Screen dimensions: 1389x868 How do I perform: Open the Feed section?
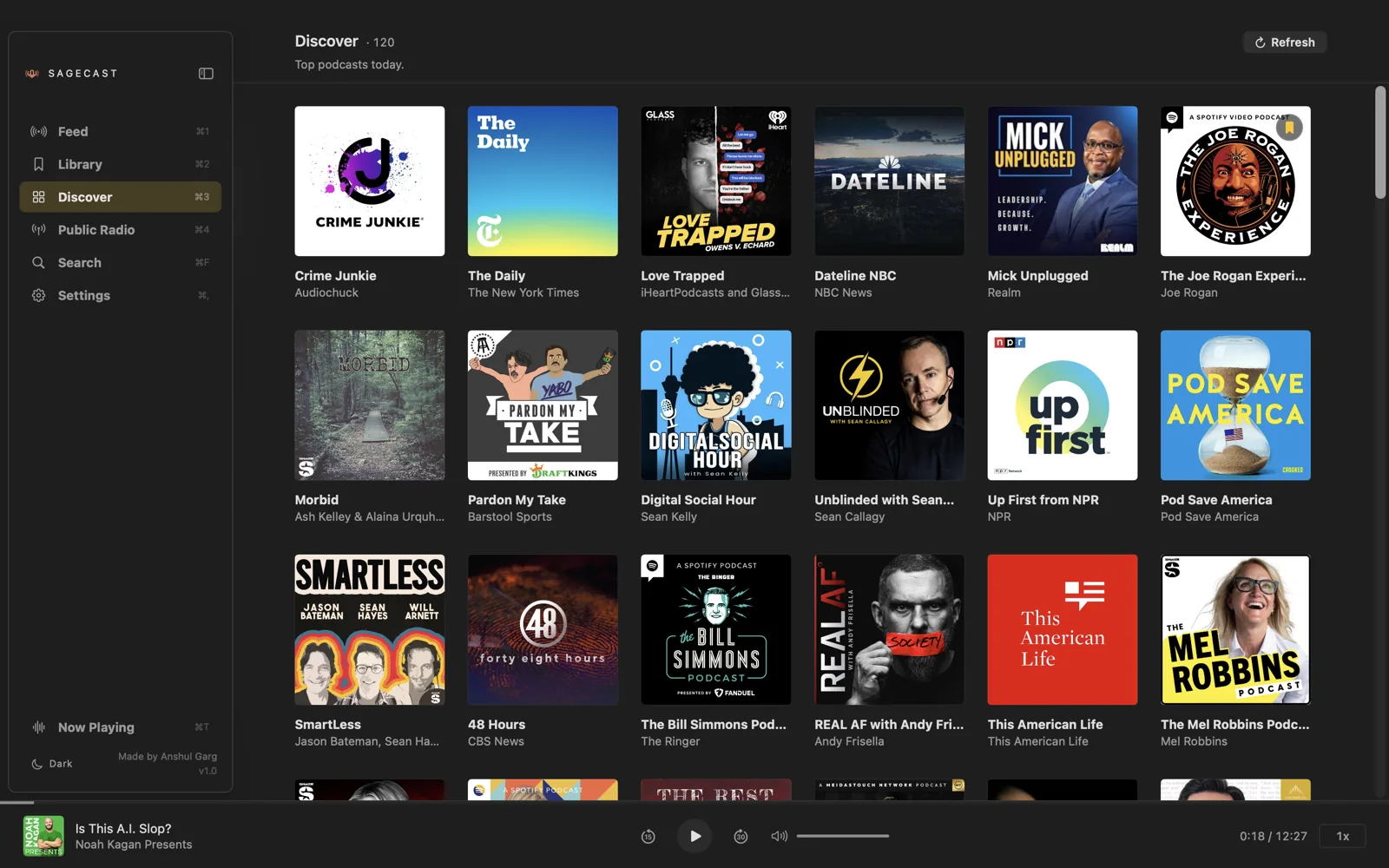point(73,131)
